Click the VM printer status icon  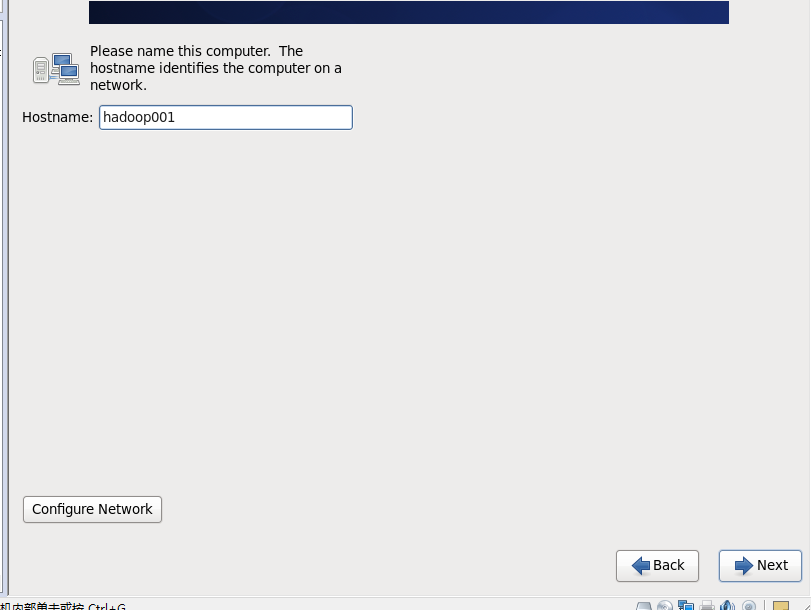coord(707,605)
